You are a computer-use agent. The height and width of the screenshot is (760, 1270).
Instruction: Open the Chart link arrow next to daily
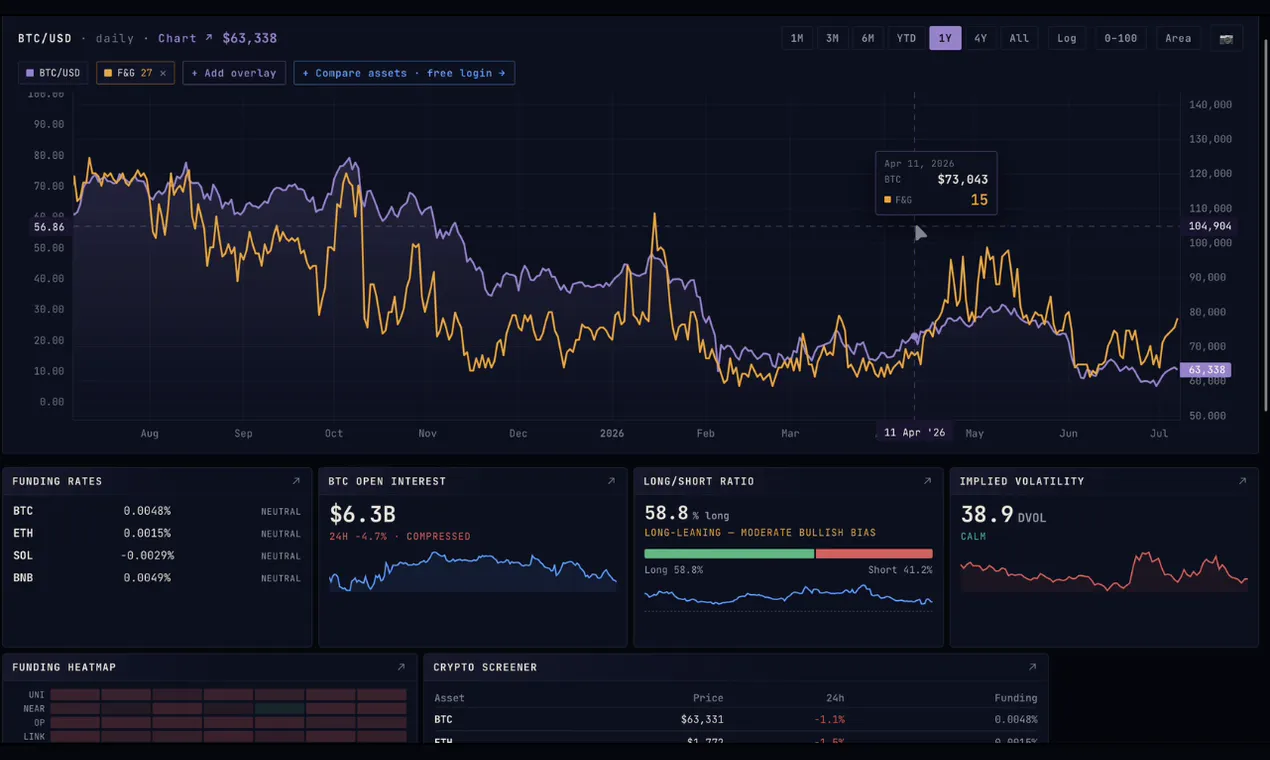pos(185,38)
